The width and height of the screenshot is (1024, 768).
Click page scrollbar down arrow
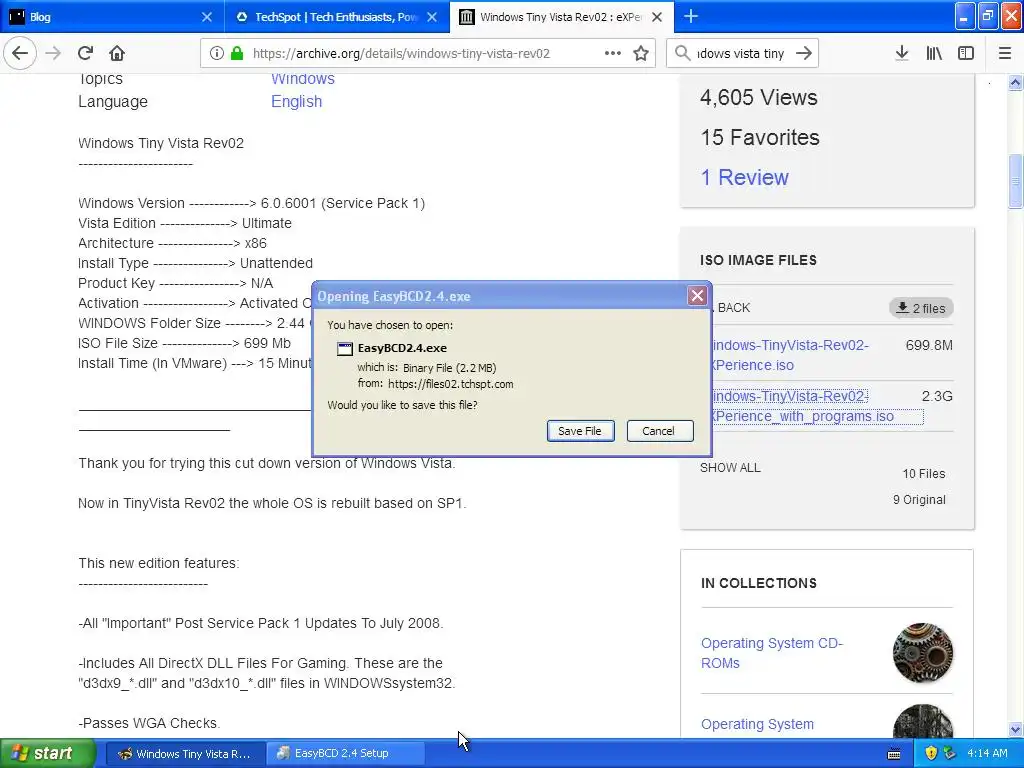(x=1015, y=729)
